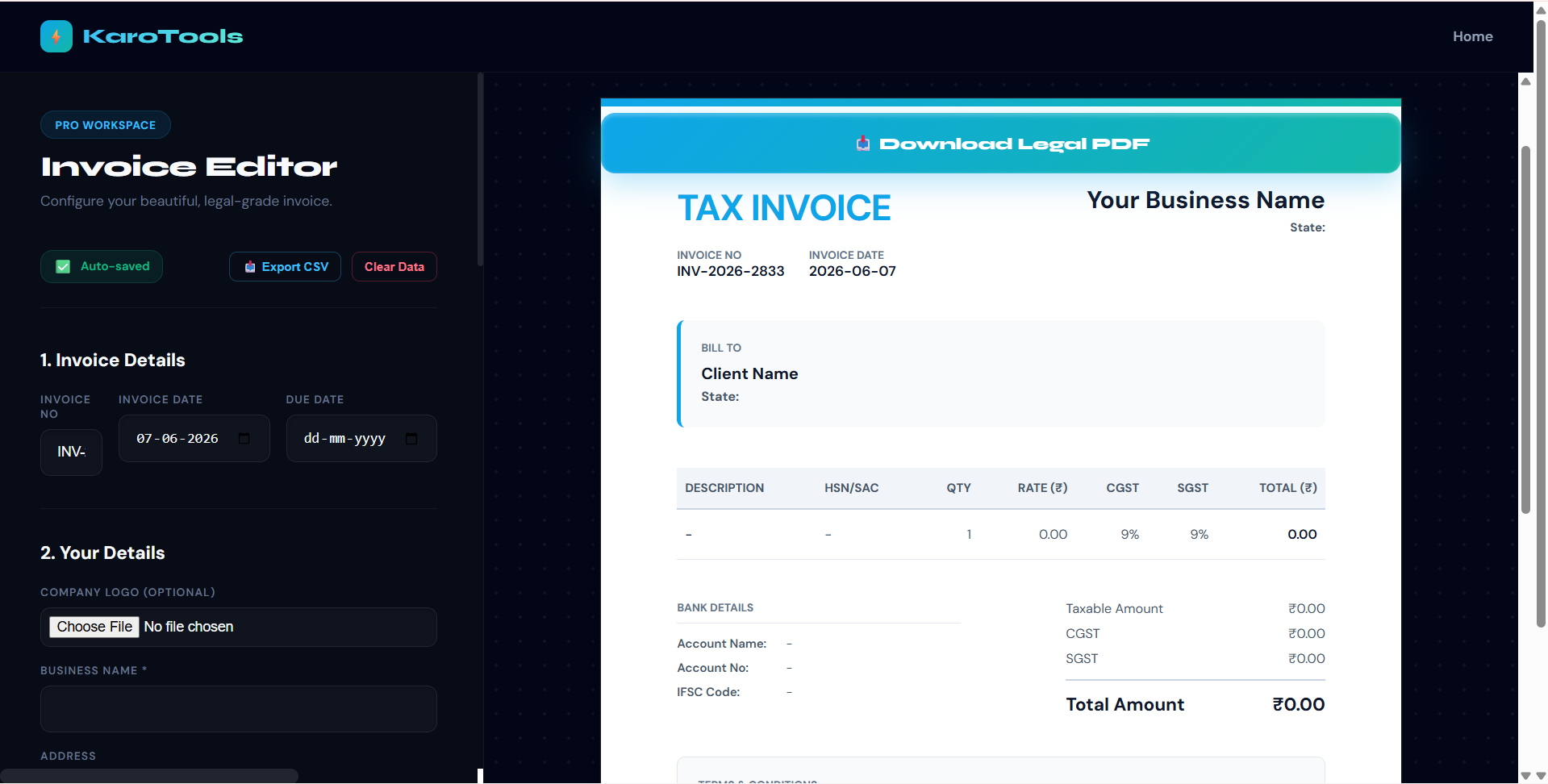
Task: Click the KaroTools lightning bolt logo icon
Action: coord(56,36)
